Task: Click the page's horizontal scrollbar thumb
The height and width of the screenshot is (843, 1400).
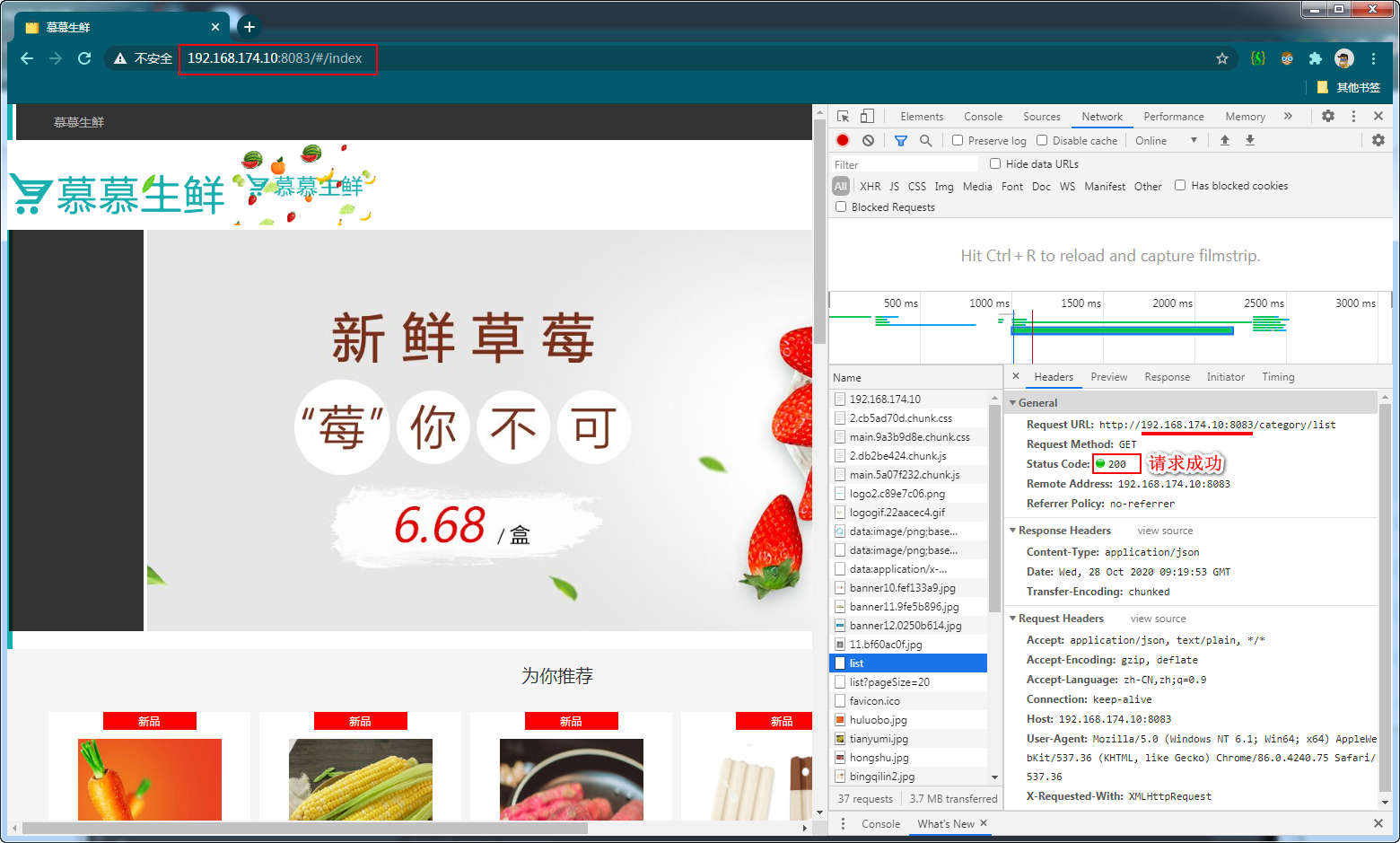Action: (305, 828)
